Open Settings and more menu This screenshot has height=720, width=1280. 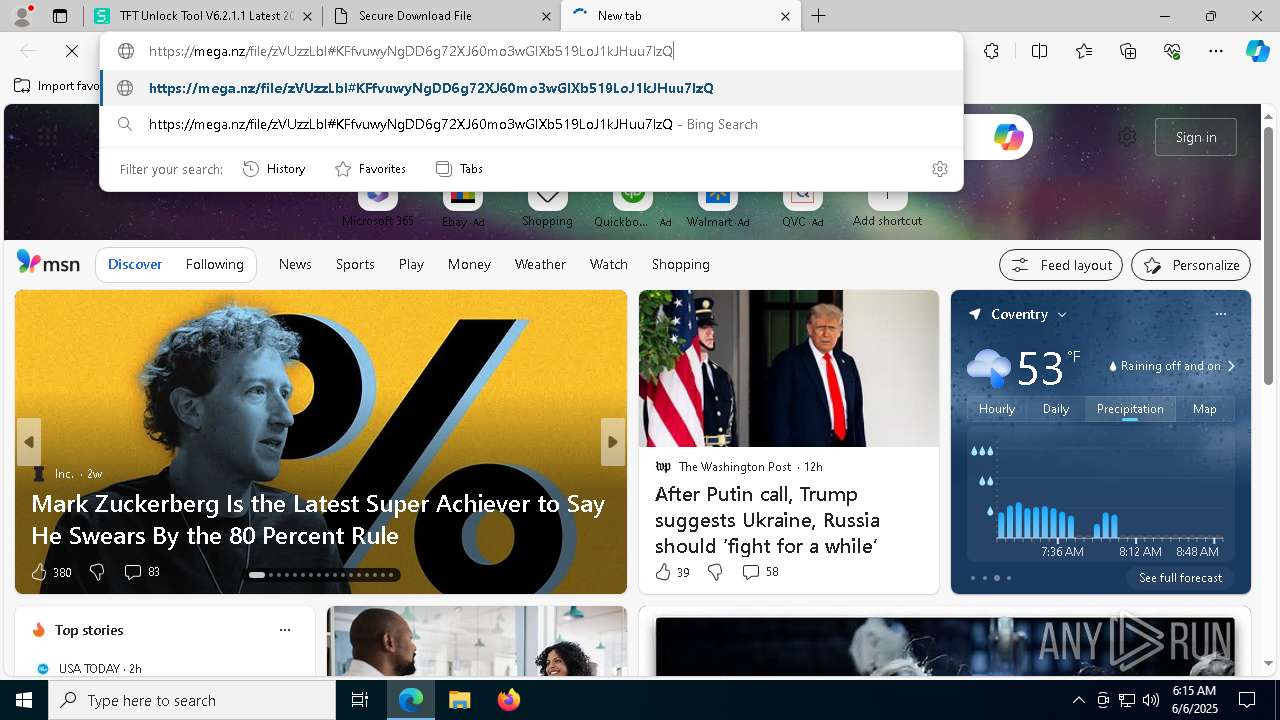coord(1216,51)
